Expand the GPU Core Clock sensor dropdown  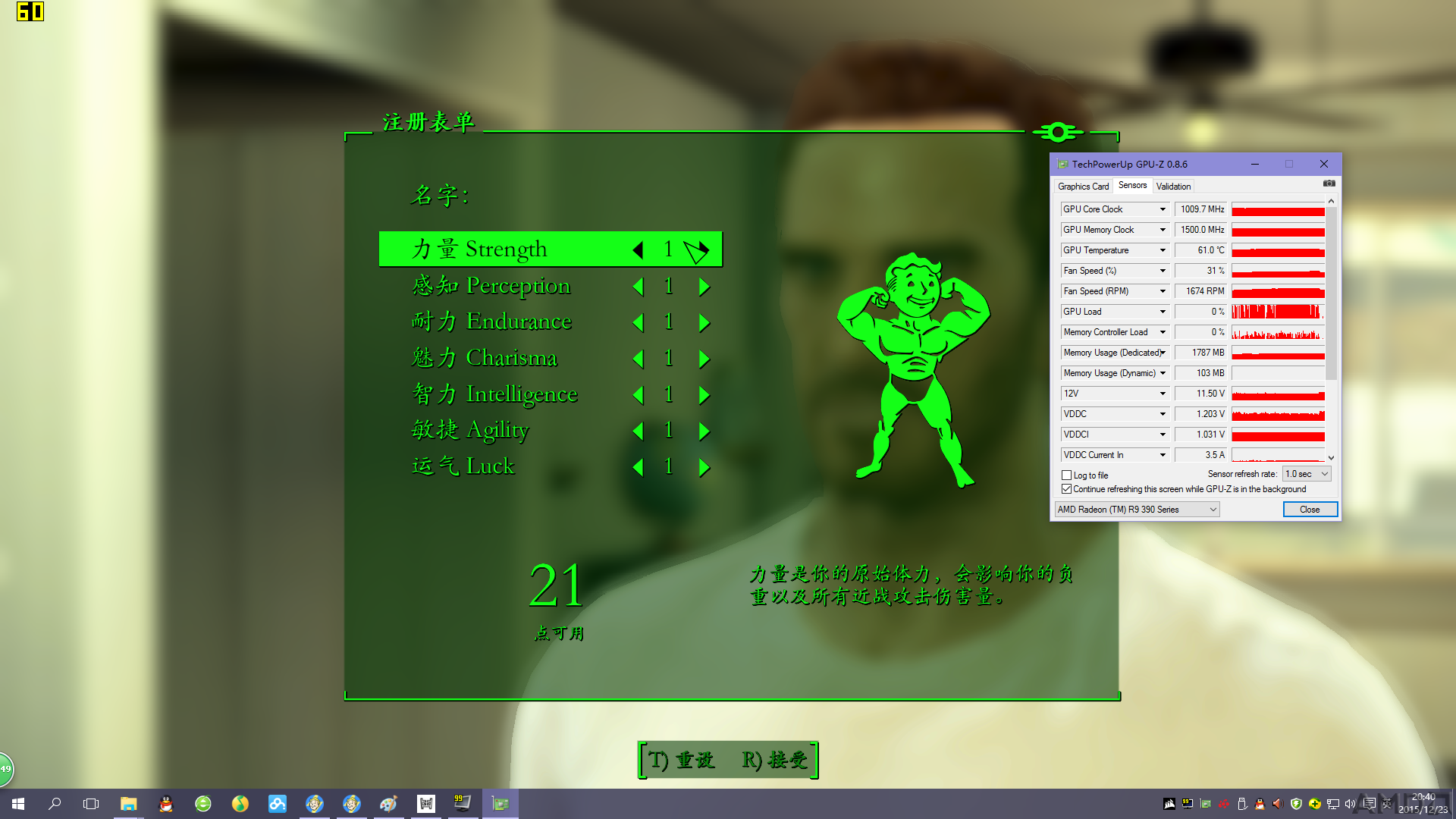1162,209
